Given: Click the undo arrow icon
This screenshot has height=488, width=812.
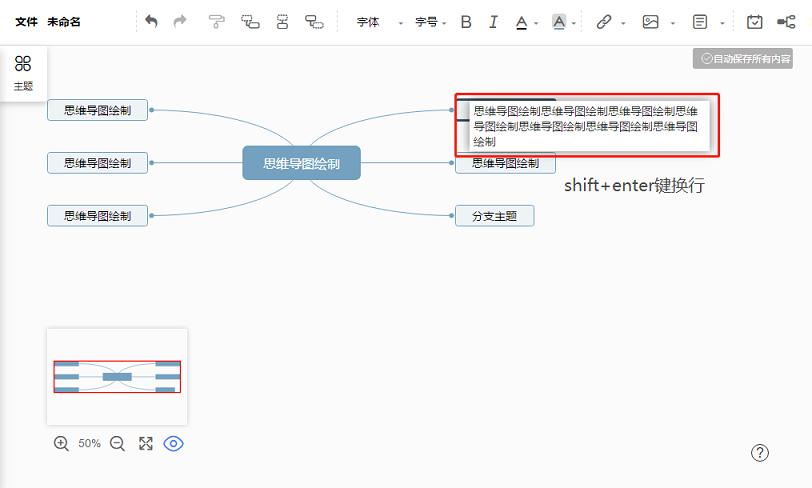Looking at the screenshot, I should point(151,21).
